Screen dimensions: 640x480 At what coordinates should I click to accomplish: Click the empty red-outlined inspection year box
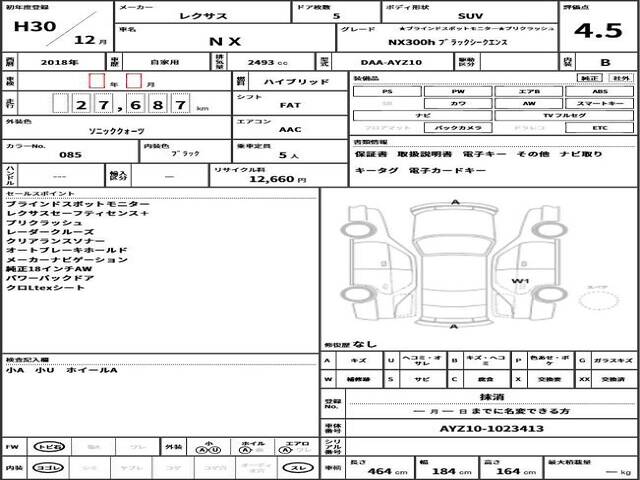pyautogui.click(x=96, y=80)
